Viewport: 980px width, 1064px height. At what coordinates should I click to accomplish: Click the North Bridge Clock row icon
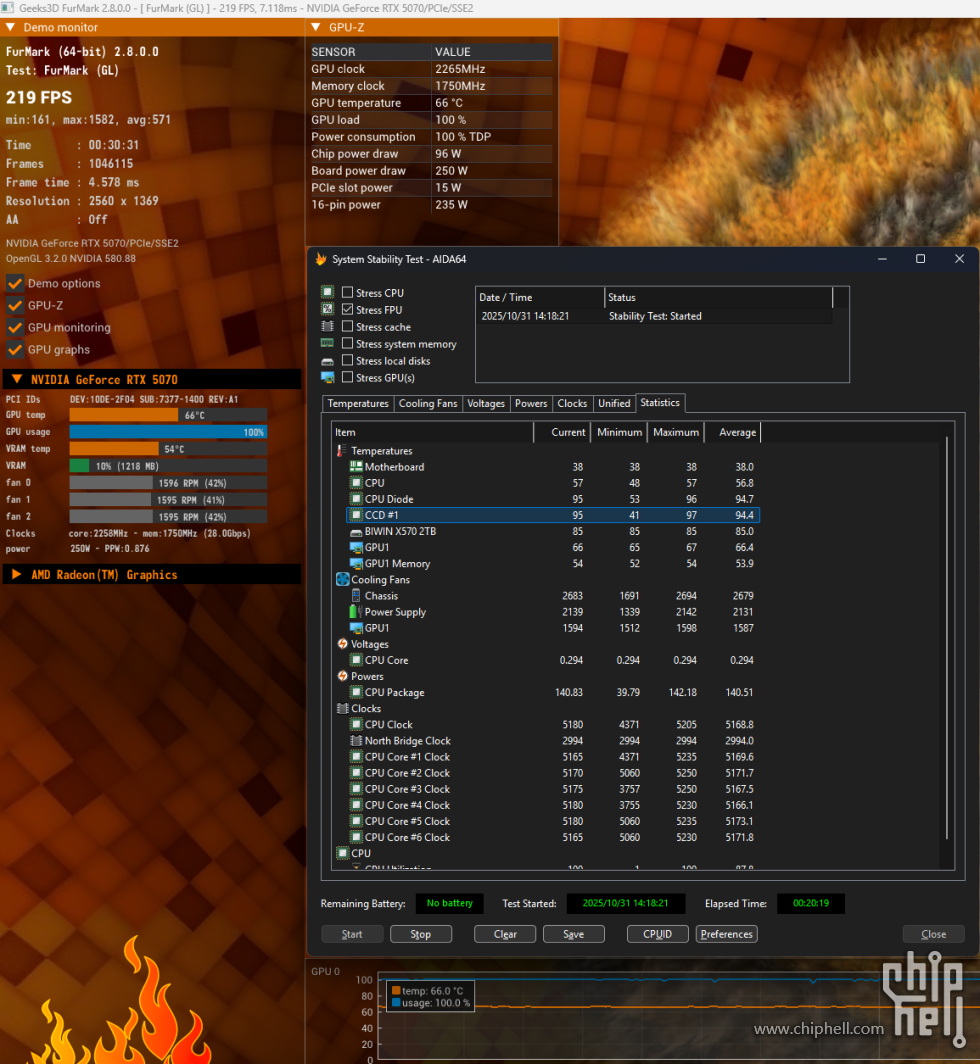click(356, 740)
